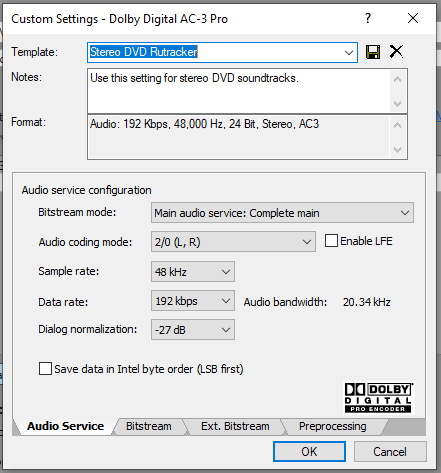Switch to the Bitstream tab
441x473 pixels.
[x=149, y=426]
